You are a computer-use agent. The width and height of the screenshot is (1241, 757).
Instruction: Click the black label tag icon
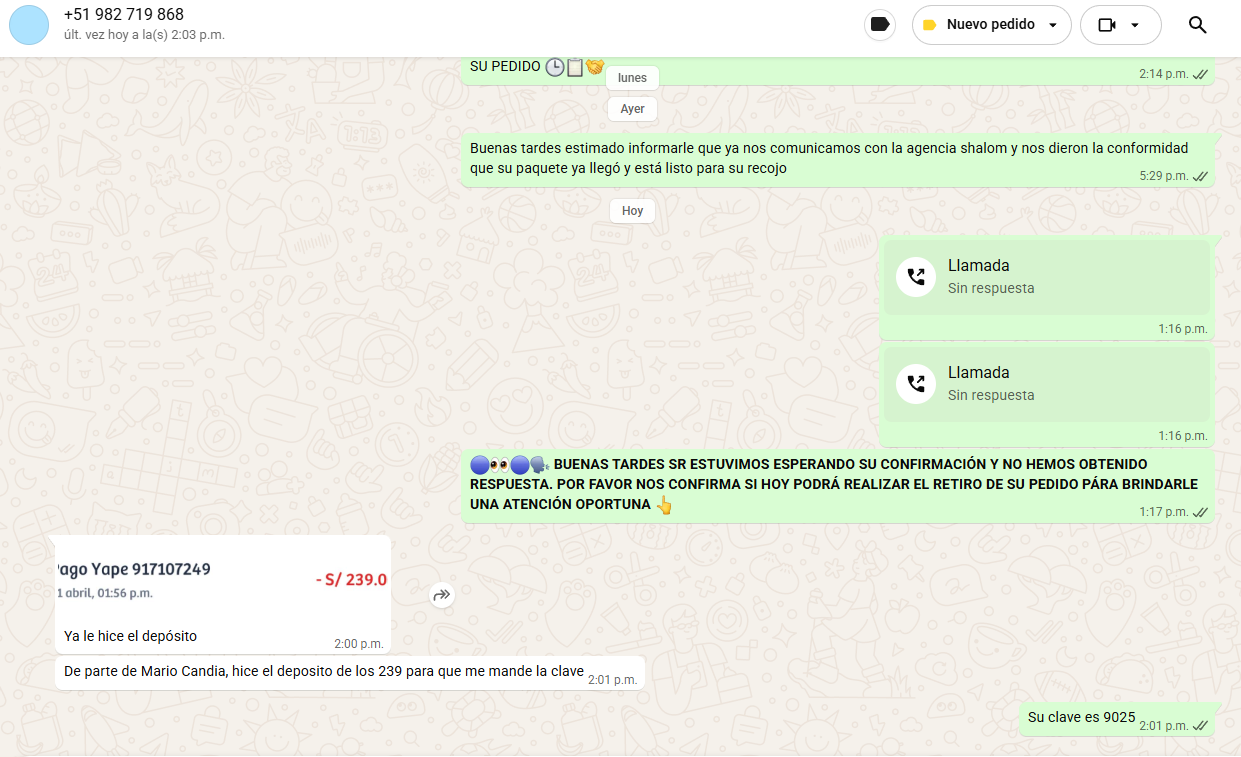pos(880,25)
